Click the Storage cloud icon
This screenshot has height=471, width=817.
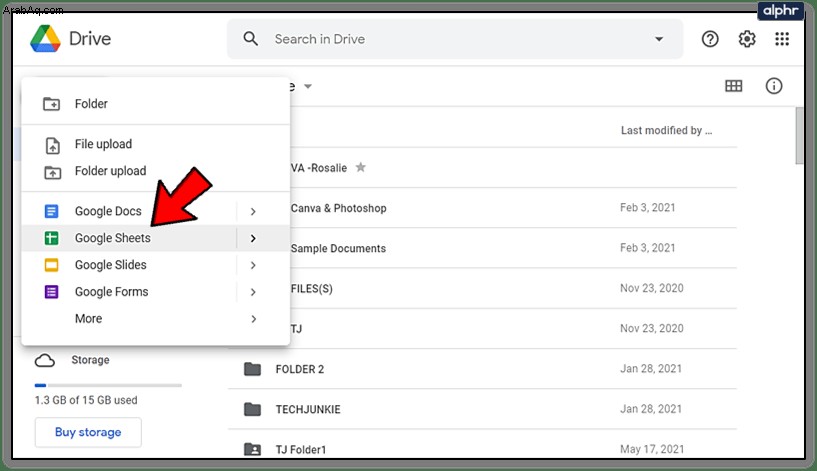(45, 361)
